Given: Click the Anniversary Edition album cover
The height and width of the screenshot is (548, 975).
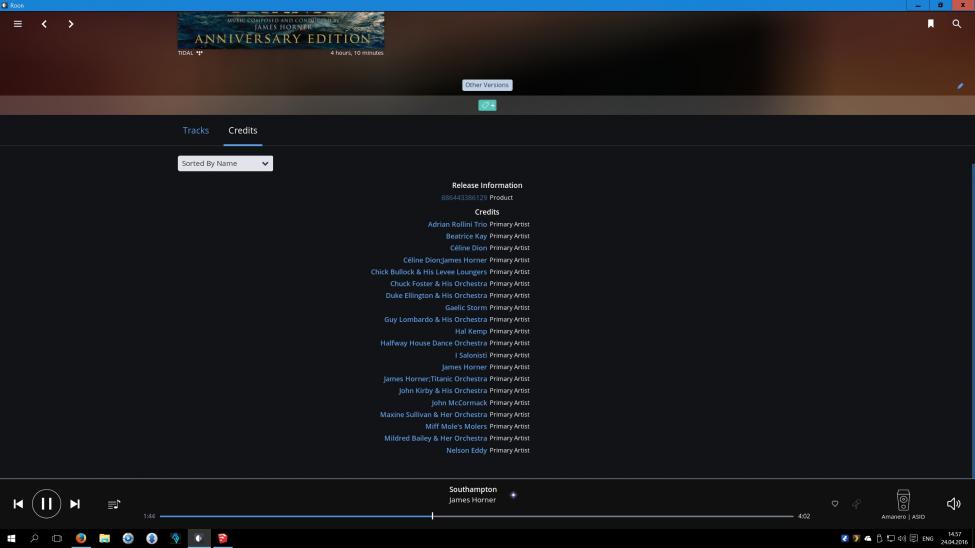Looking at the screenshot, I should click(x=280, y=30).
